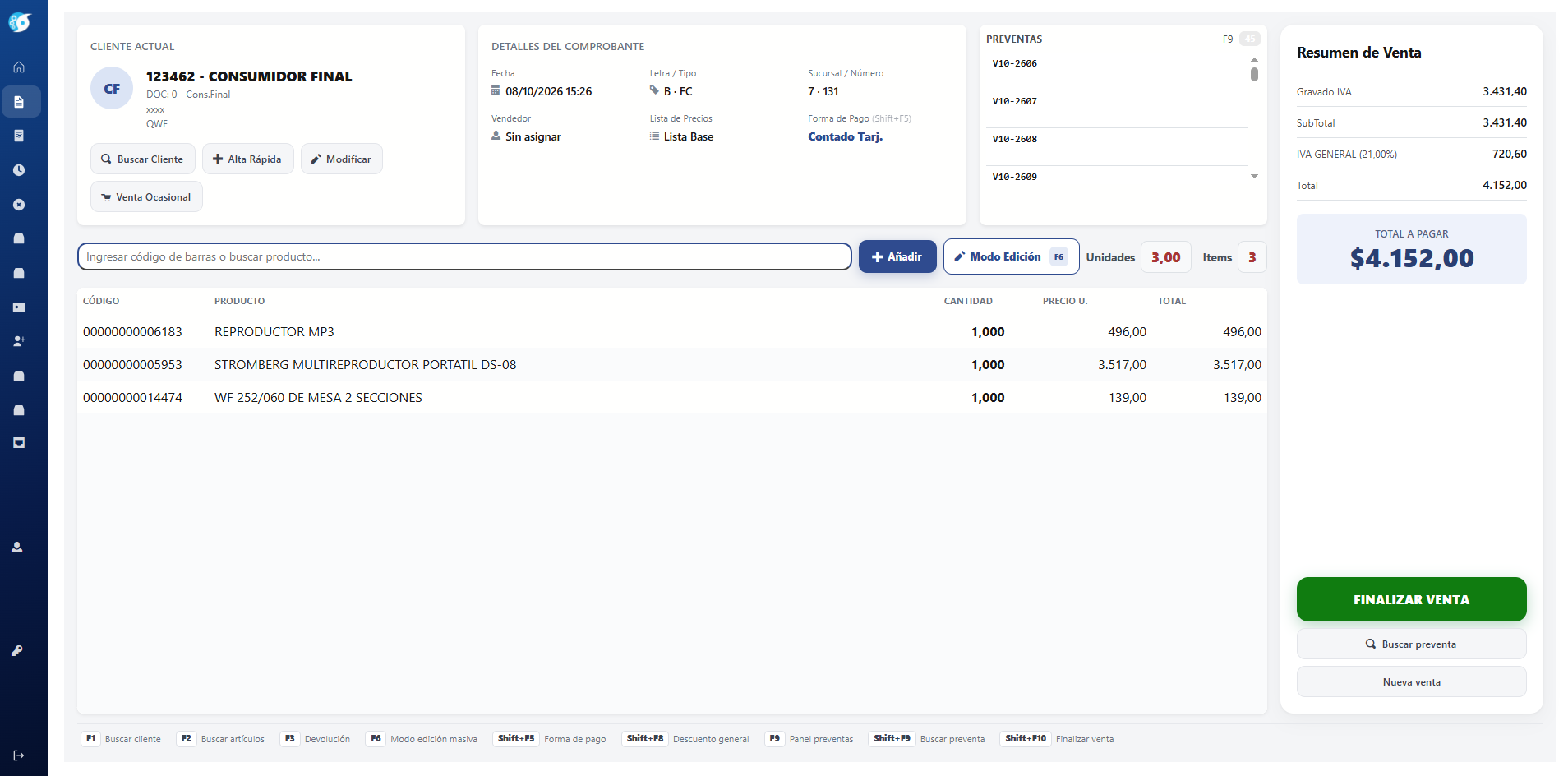Open the add-user icon in sidebar

(x=19, y=341)
